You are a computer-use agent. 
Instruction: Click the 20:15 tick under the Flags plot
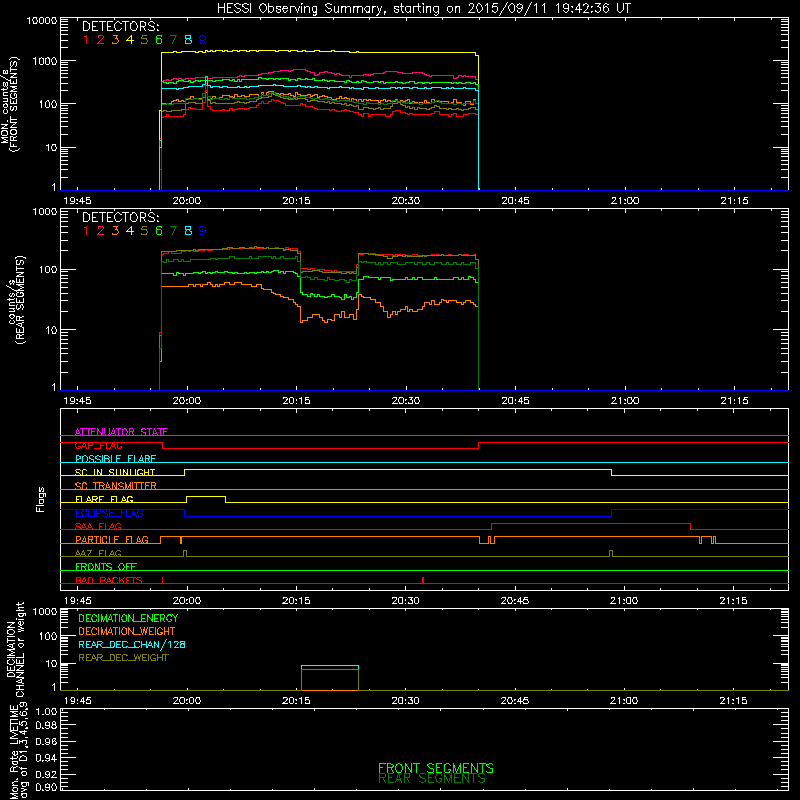click(x=296, y=601)
